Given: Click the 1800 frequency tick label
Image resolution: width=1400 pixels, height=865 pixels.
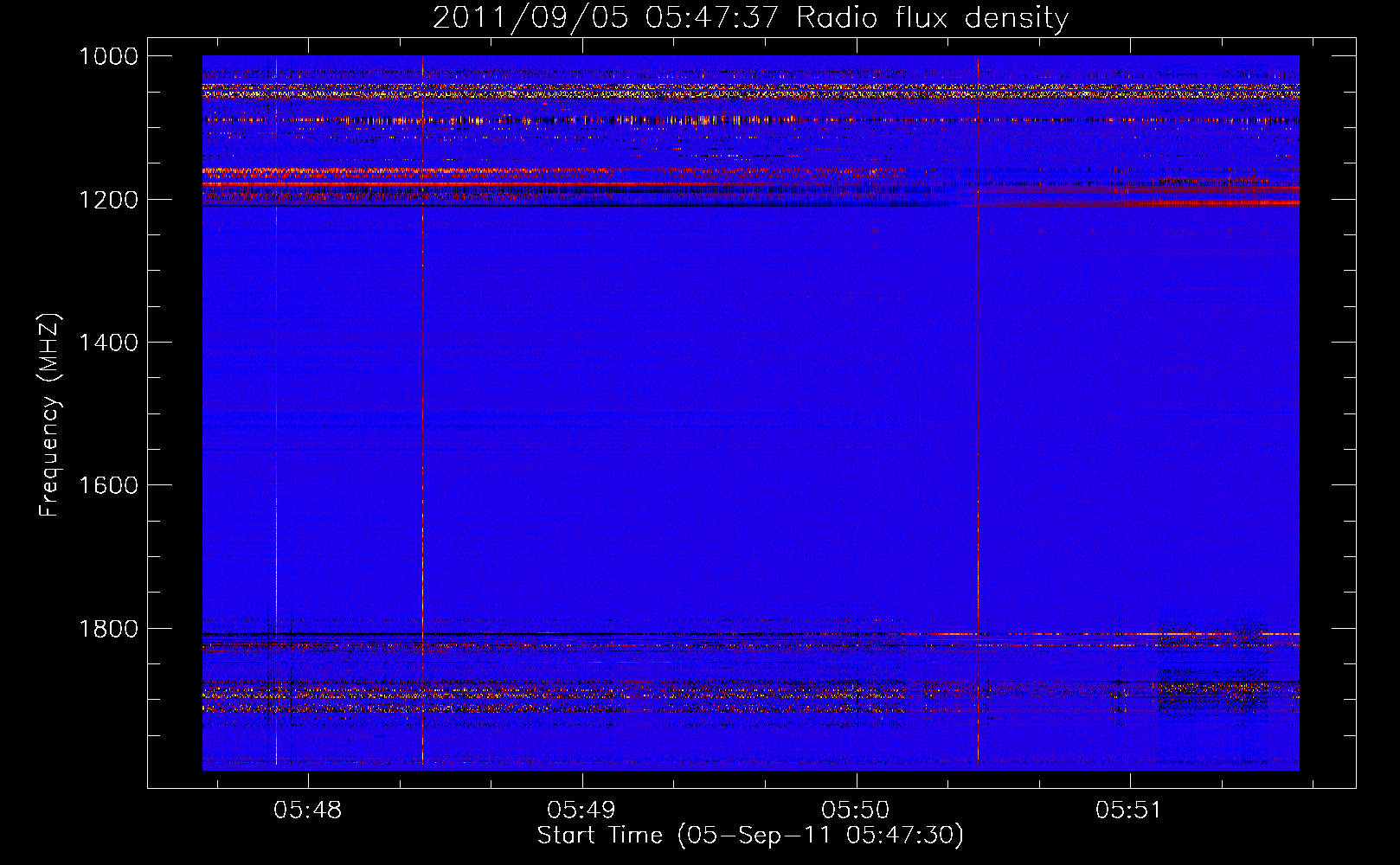Looking at the screenshot, I should [x=108, y=629].
